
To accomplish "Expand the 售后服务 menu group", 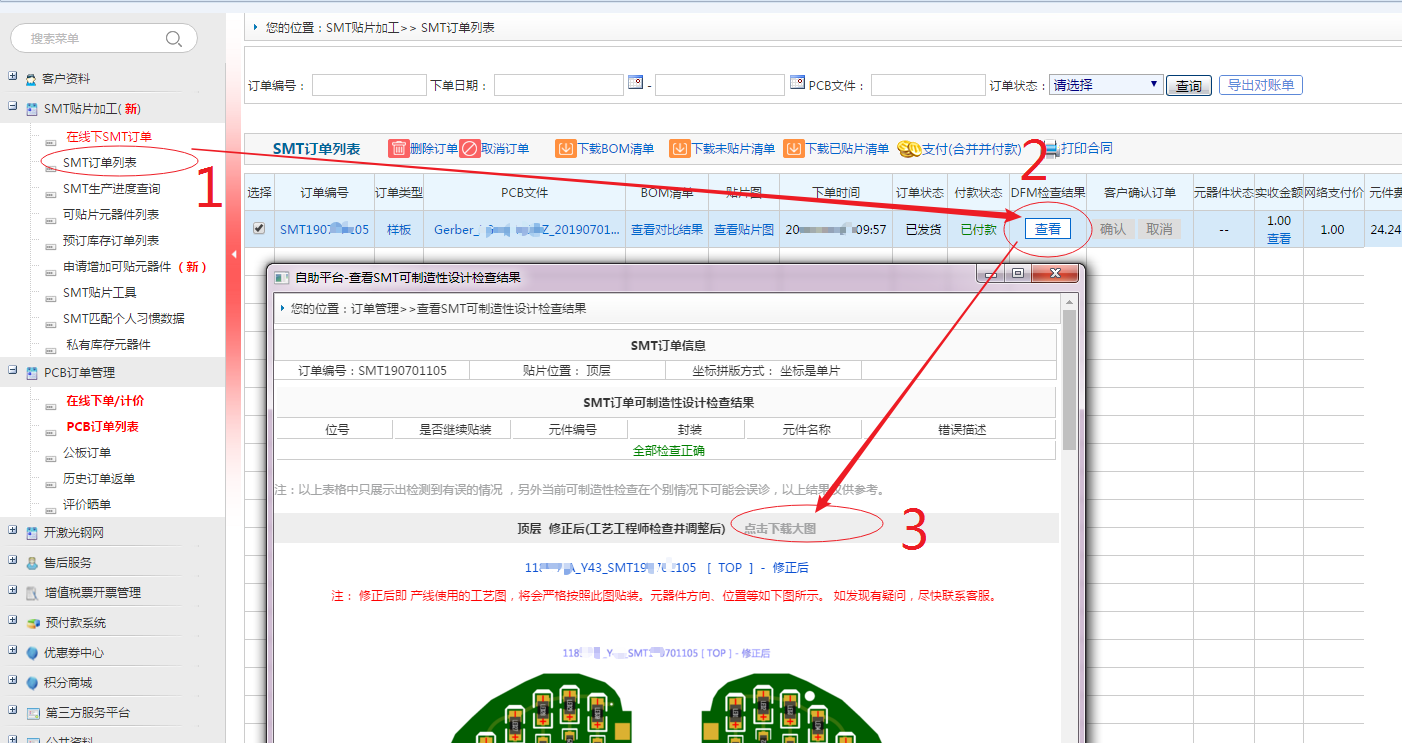I will (x=13, y=561).
